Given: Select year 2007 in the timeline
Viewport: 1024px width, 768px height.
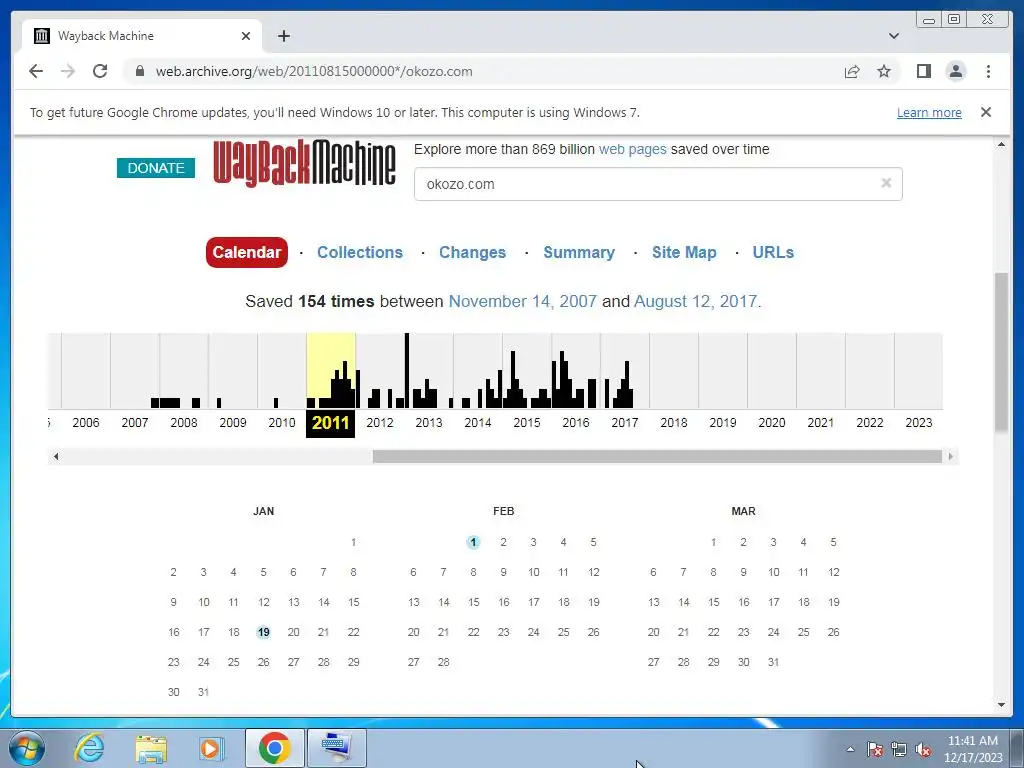Looking at the screenshot, I should [x=135, y=423].
